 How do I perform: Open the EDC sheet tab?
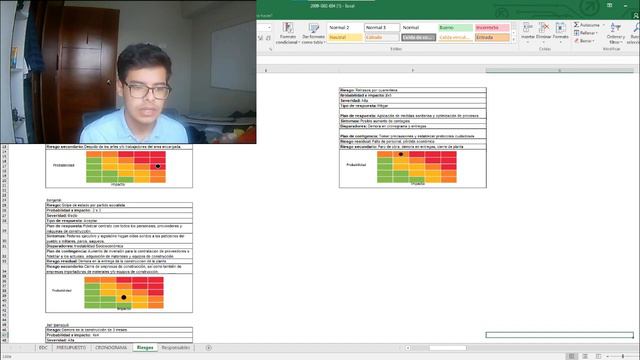pyautogui.click(x=43, y=348)
